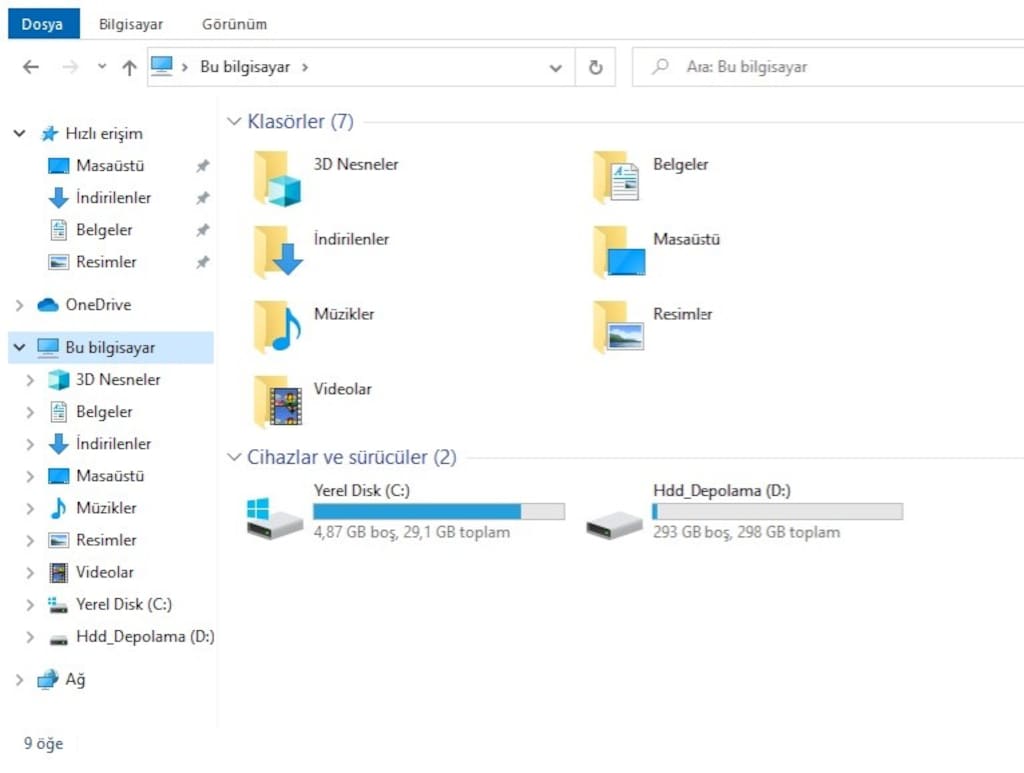Expand Yerel Disk (C:) tree node

[x=30, y=605]
